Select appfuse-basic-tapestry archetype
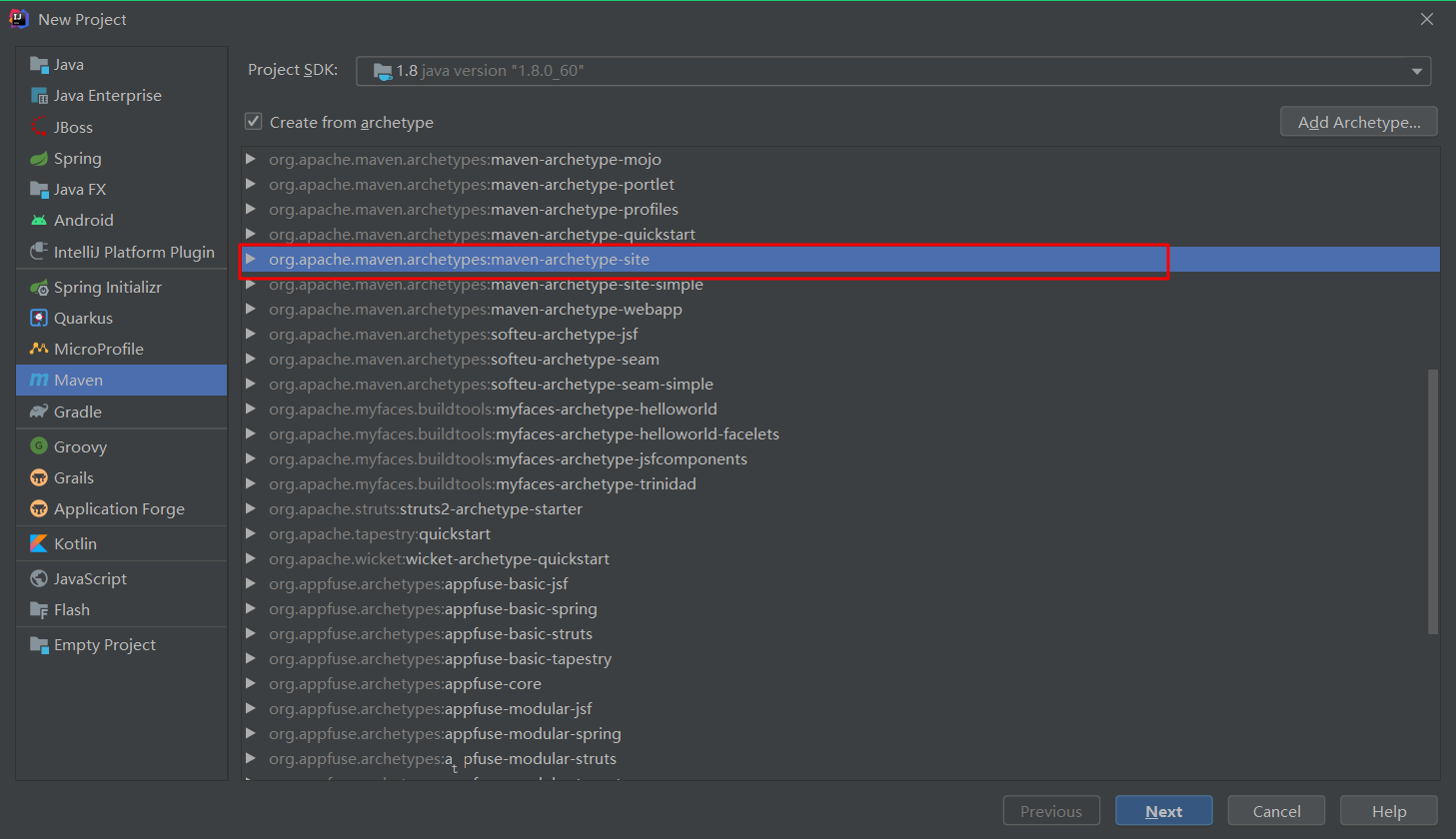This screenshot has height=839, width=1456. 840,658
